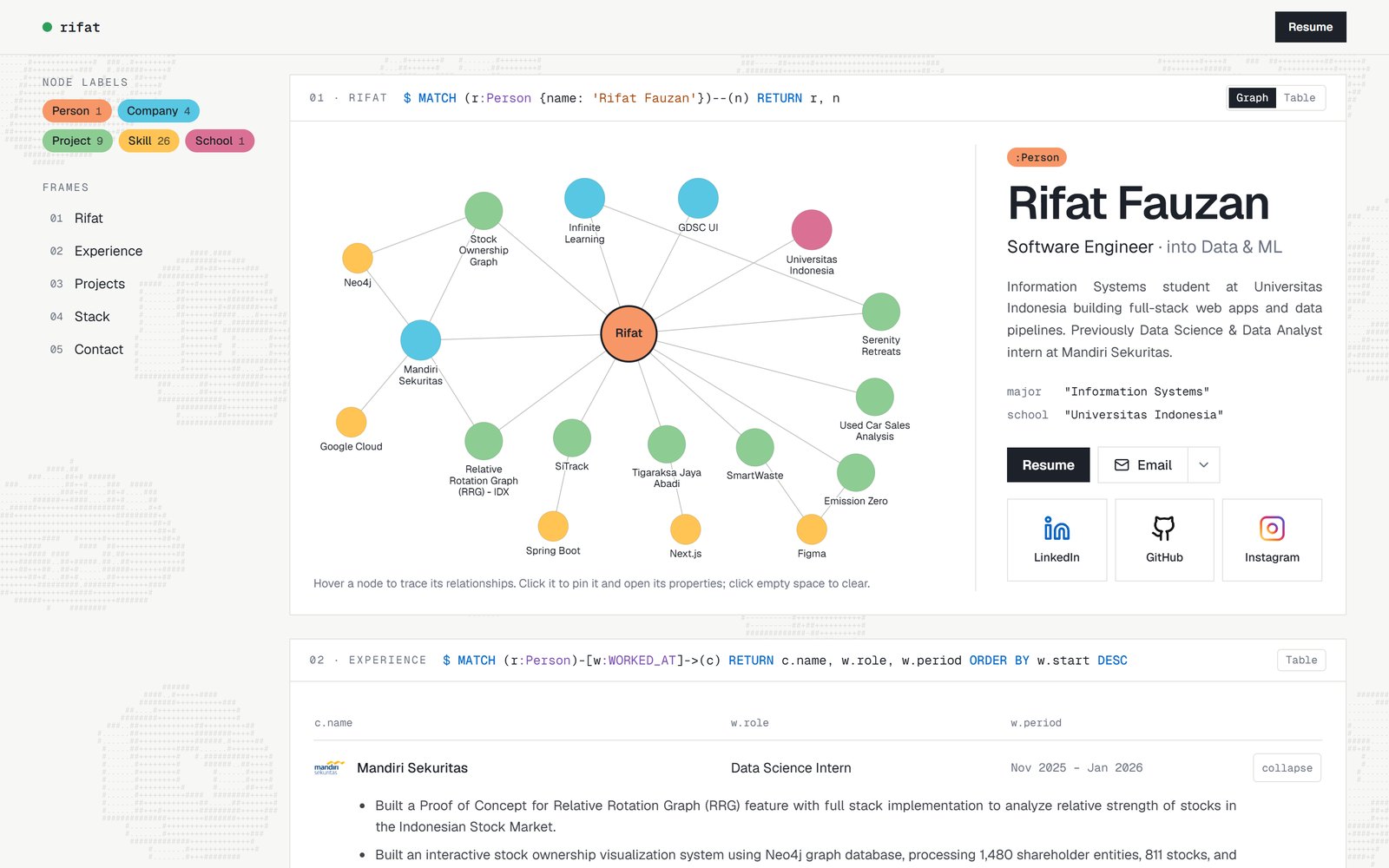Click the SmartWaste project node
The image size is (1389, 868).
click(755, 448)
